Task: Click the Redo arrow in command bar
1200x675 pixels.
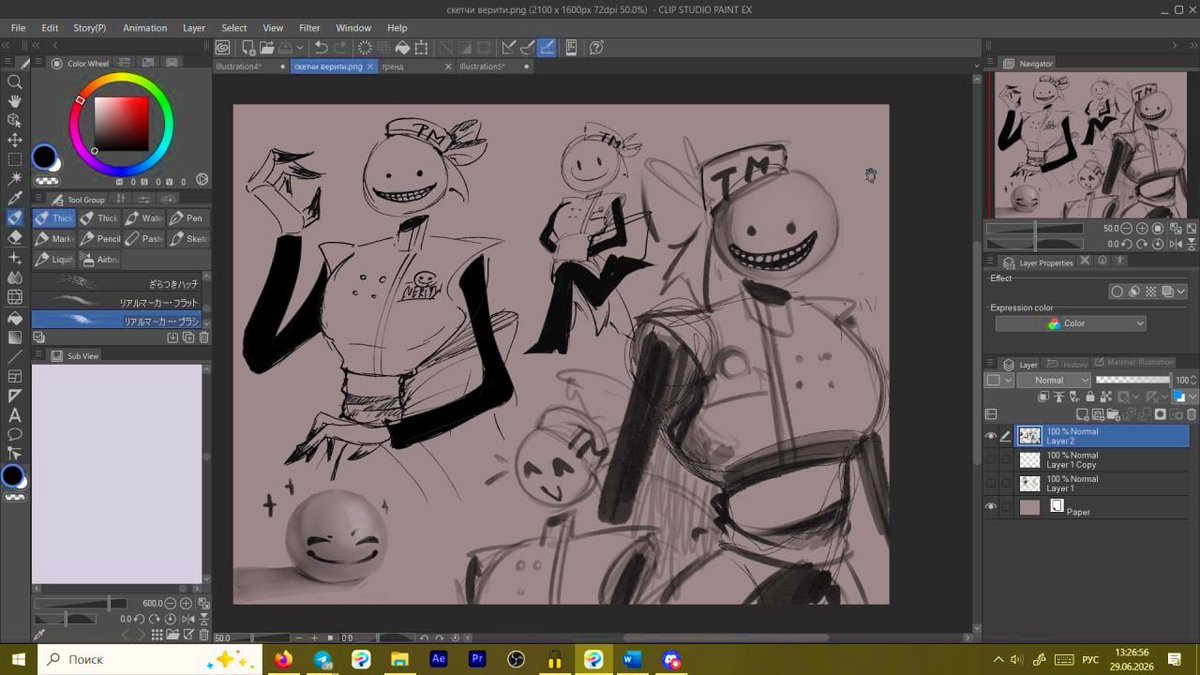Action: pyautogui.click(x=339, y=47)
